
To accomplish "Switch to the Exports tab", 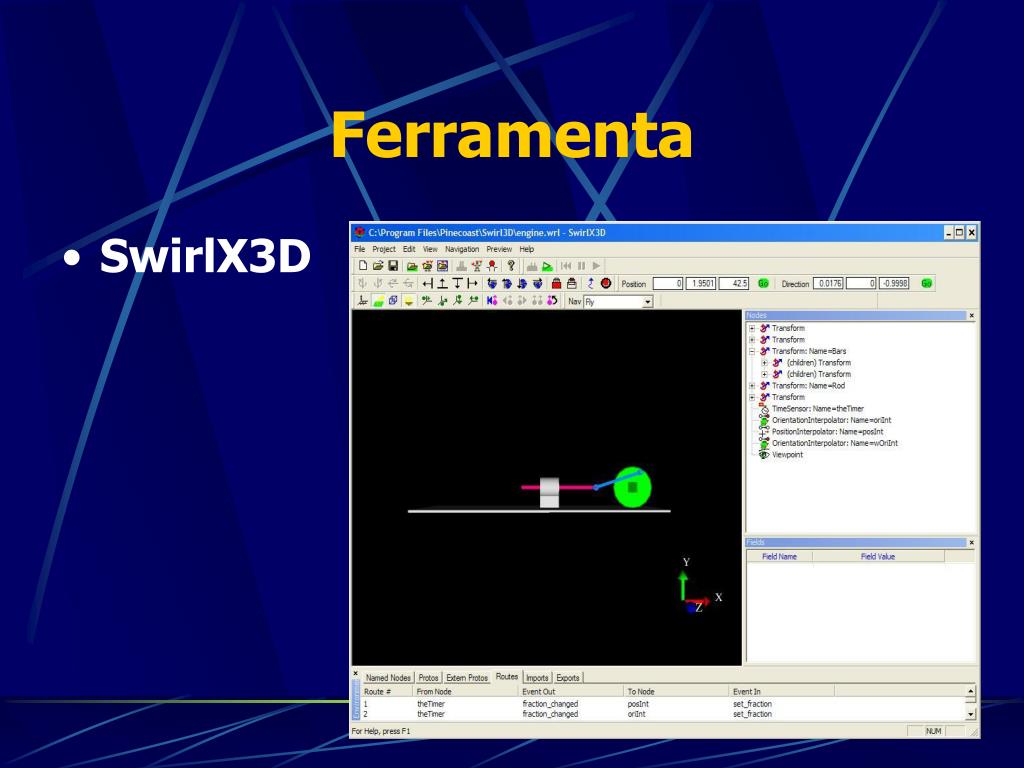I will [568, 678].
